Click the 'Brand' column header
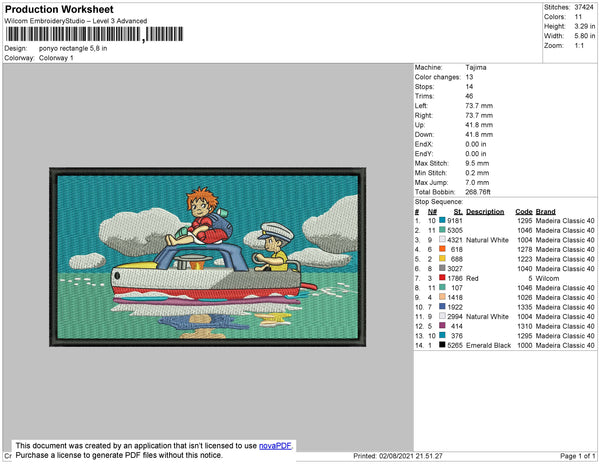The image size is (600, 464). pos(545,212)
